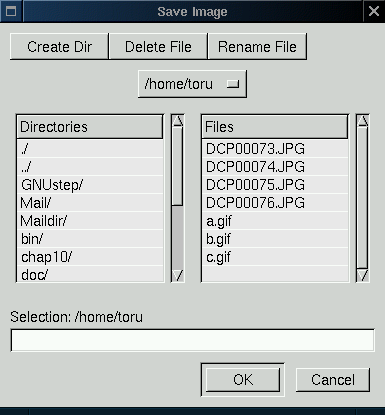Go up via the ../ directory entry
The image size is (385, 415).
[x=90, y=167]
